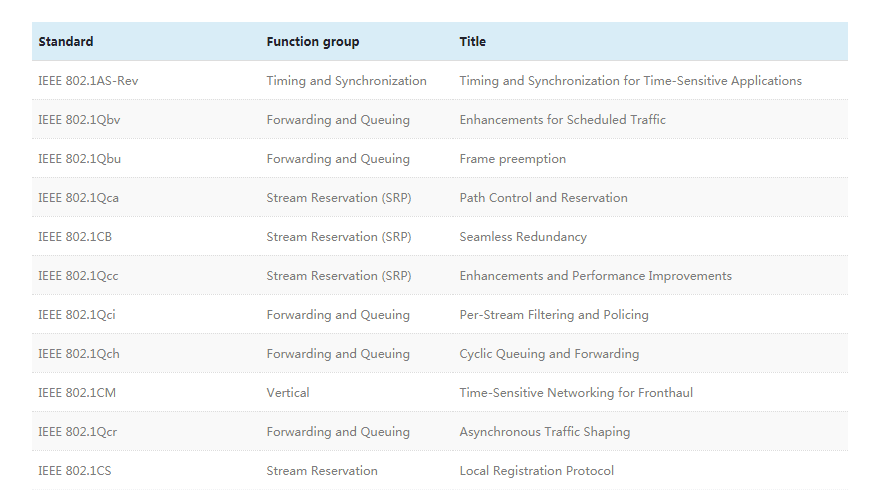Click the Function group column header
Viewport: 887px width, 502px height.
tap(313, 42)
